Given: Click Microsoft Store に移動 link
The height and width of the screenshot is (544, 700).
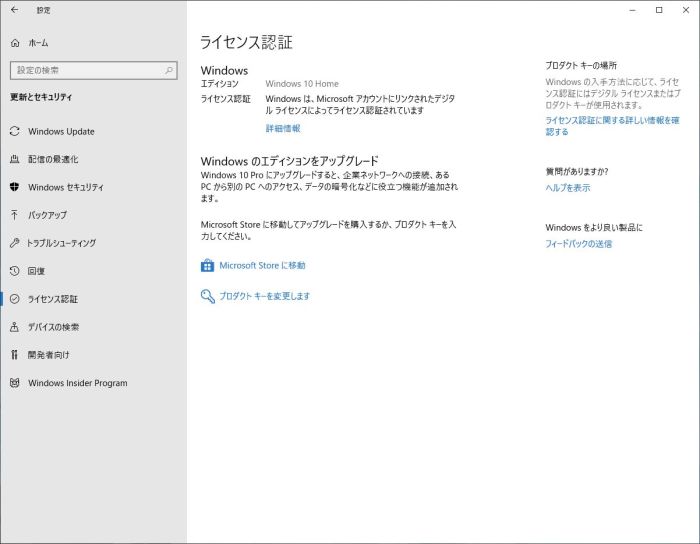Looking at the screenshot, I should tap(262, 266).
